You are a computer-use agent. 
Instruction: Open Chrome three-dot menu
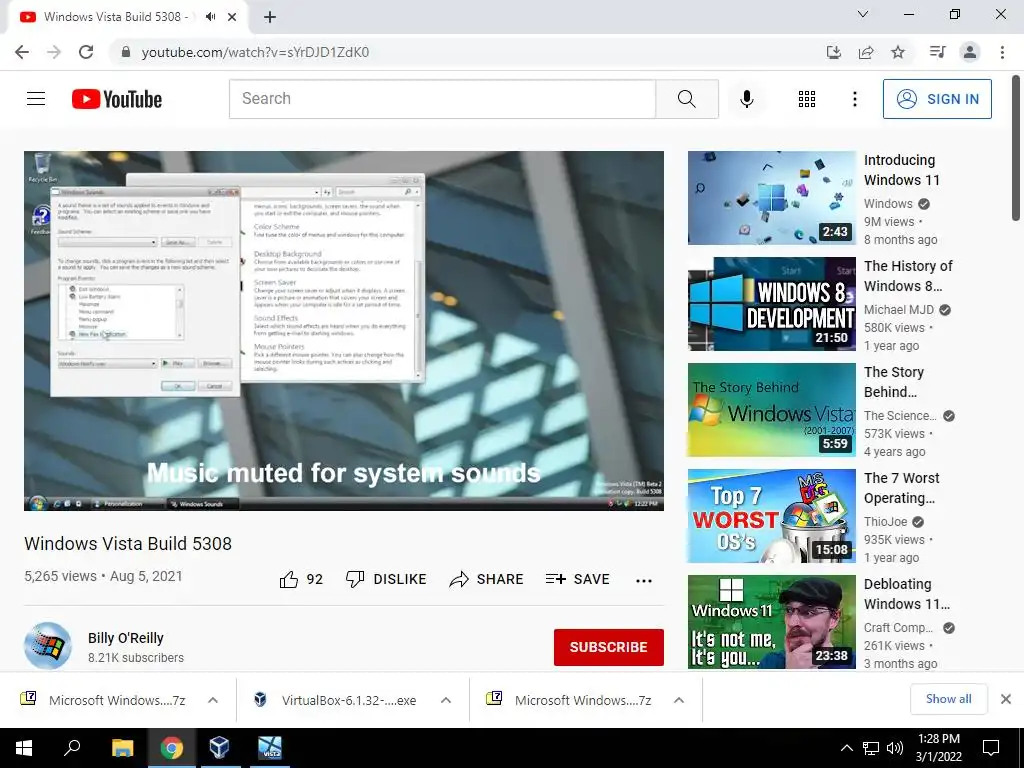pyautogui.click(x=1002, y=52)
